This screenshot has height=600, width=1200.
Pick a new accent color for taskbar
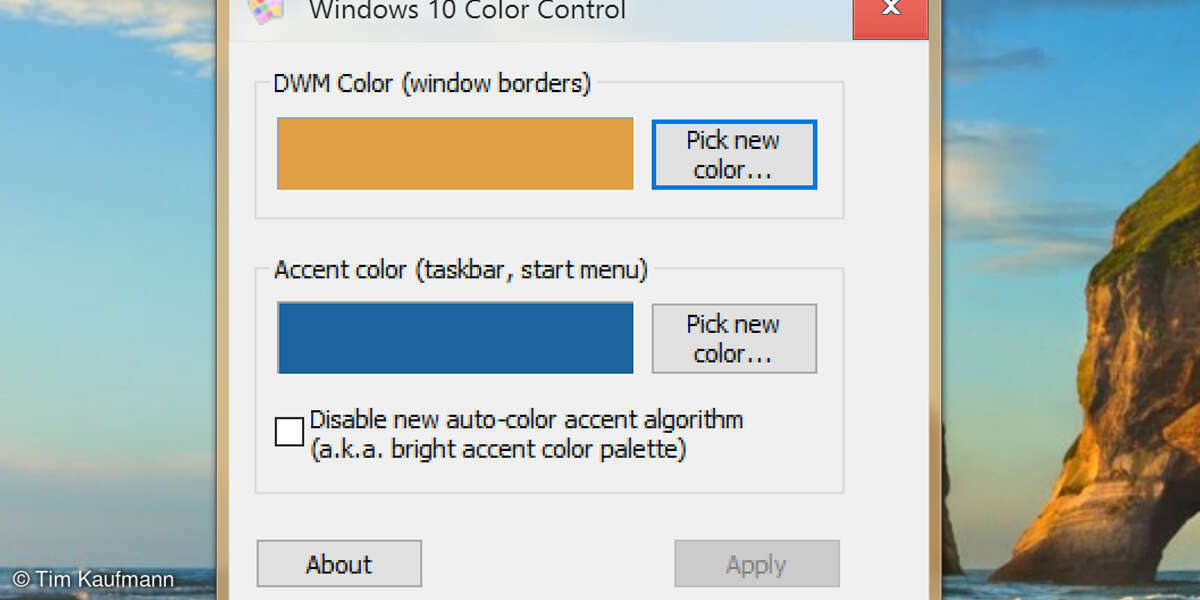(x=734, y=338)
